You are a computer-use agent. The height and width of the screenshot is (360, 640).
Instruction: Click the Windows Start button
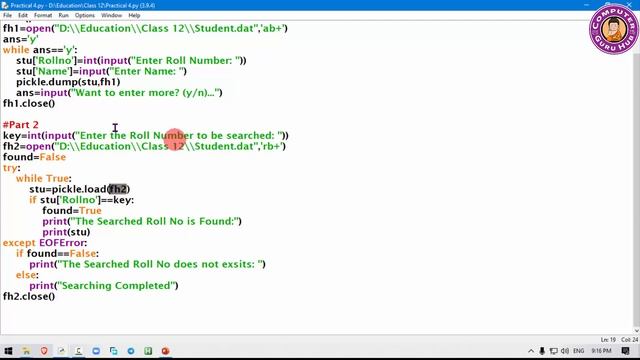[x=9, y=351]
